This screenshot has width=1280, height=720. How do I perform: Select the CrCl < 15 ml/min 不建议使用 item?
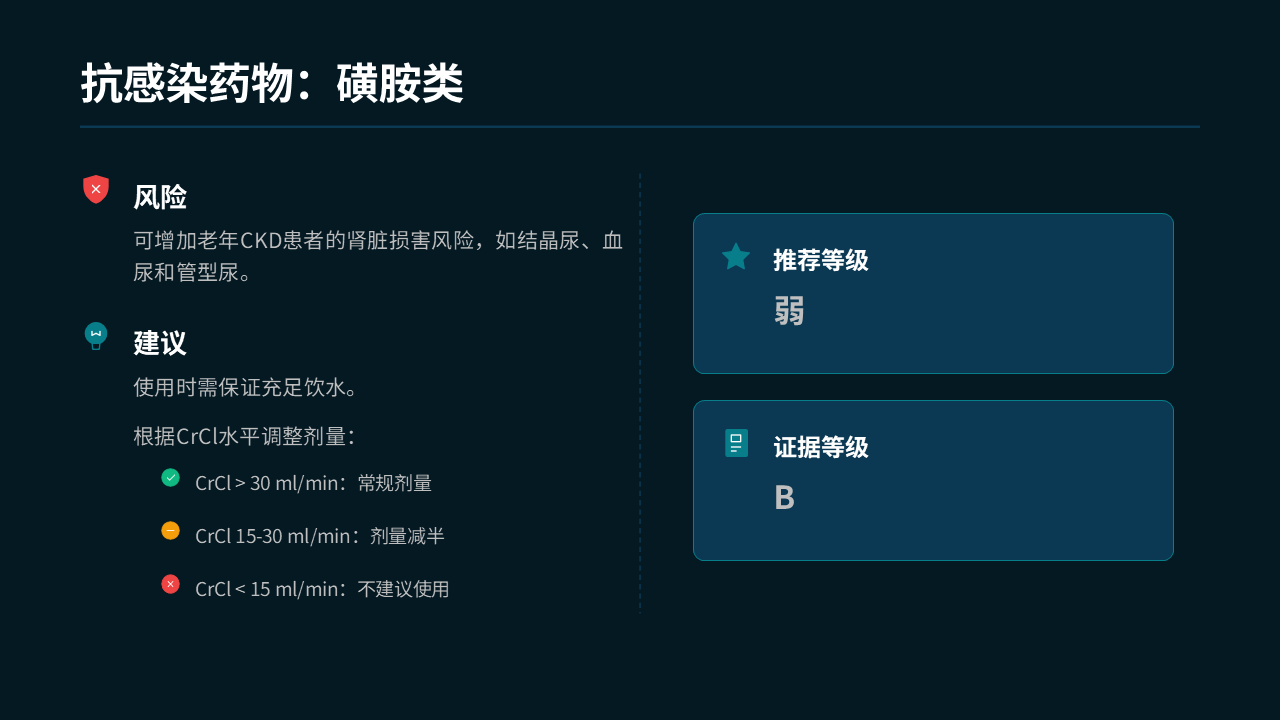click(x=322, y=589)
